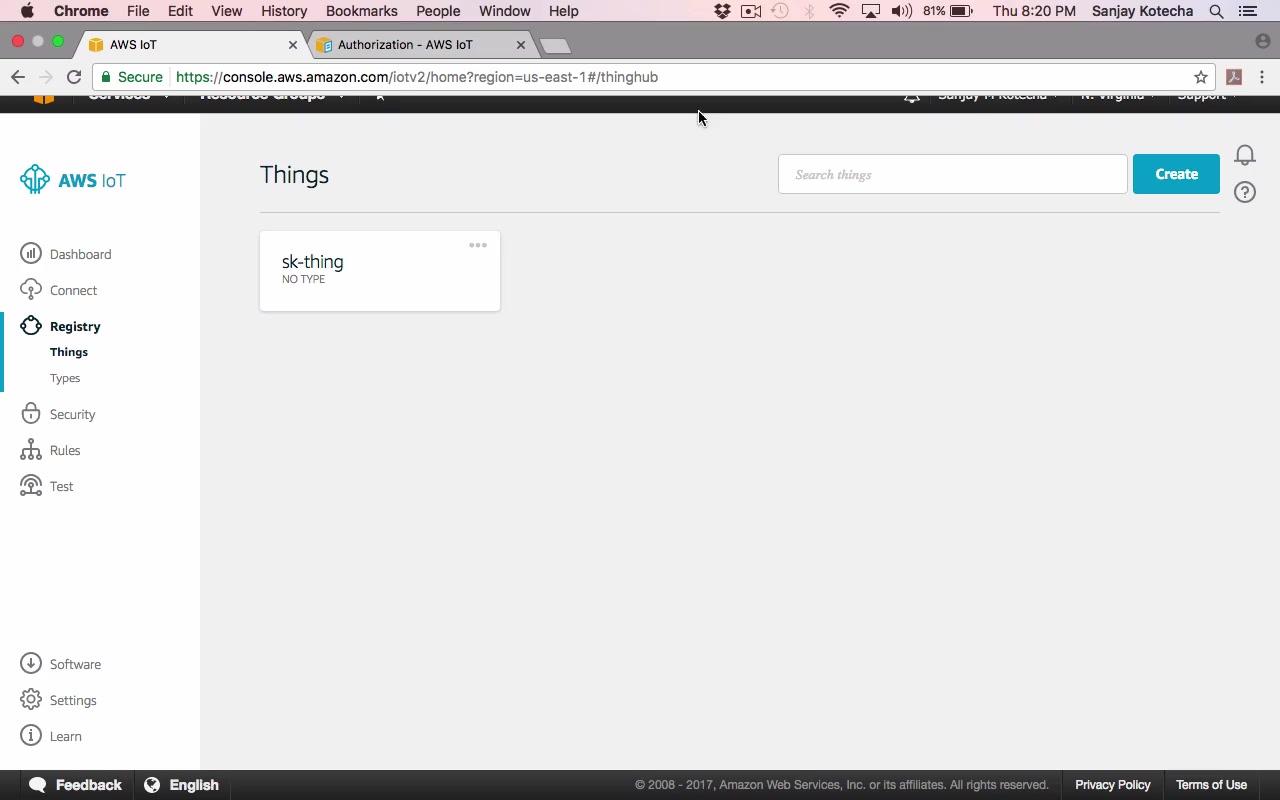This screenshot has width=1280, height=800.
Task: Open help question mark icon
Action: pos(1245,192)
